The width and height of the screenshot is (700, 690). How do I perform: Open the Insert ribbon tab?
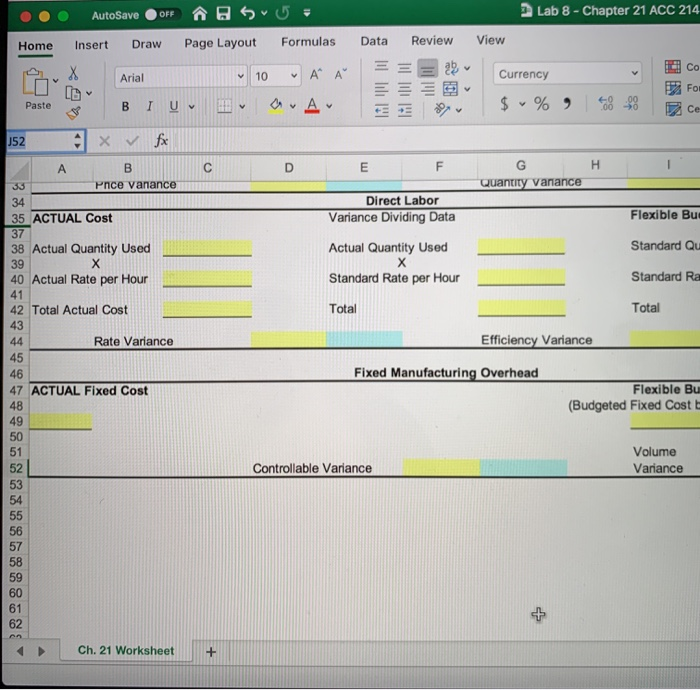(92, 45)
